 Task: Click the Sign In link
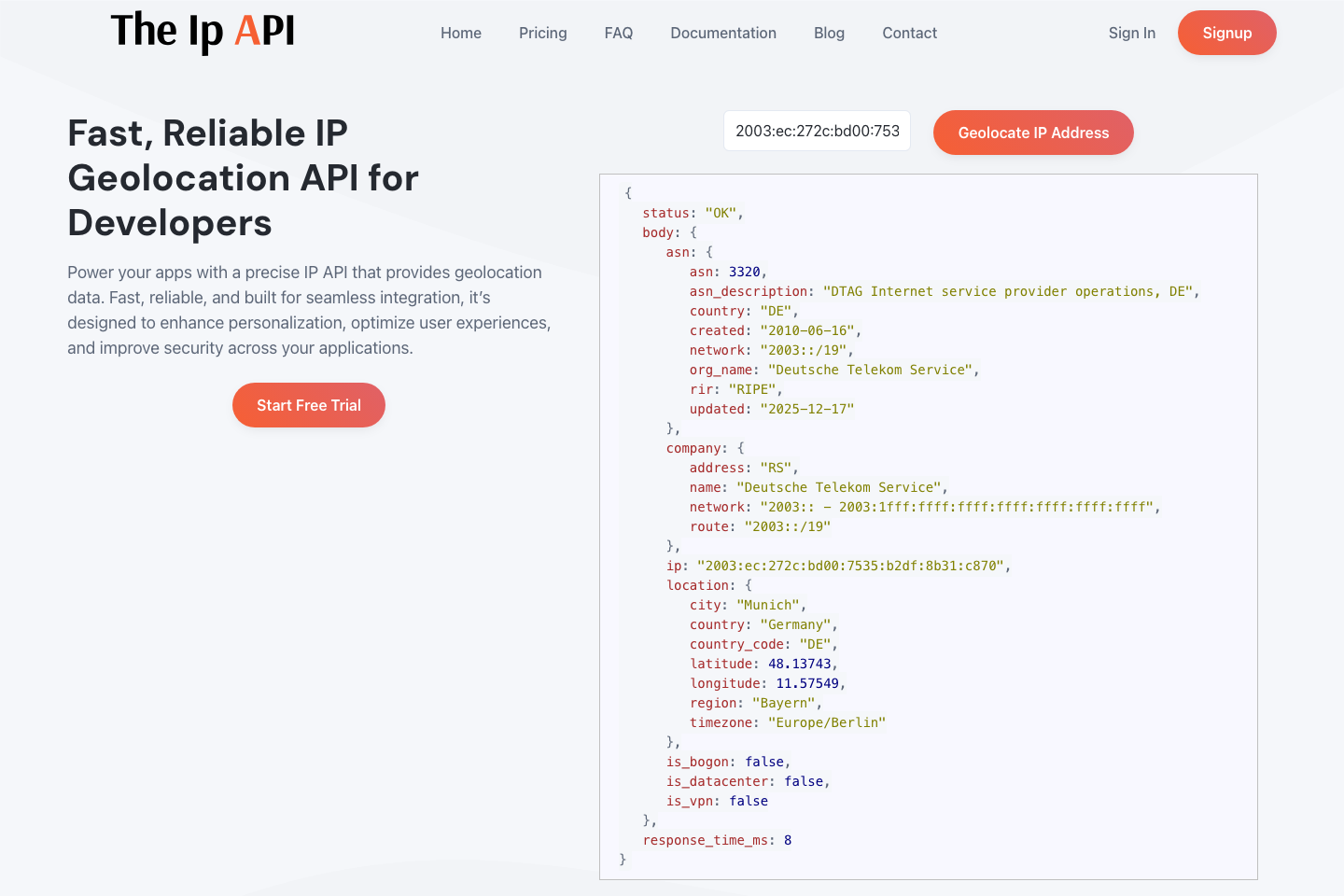click(1131, 33)
